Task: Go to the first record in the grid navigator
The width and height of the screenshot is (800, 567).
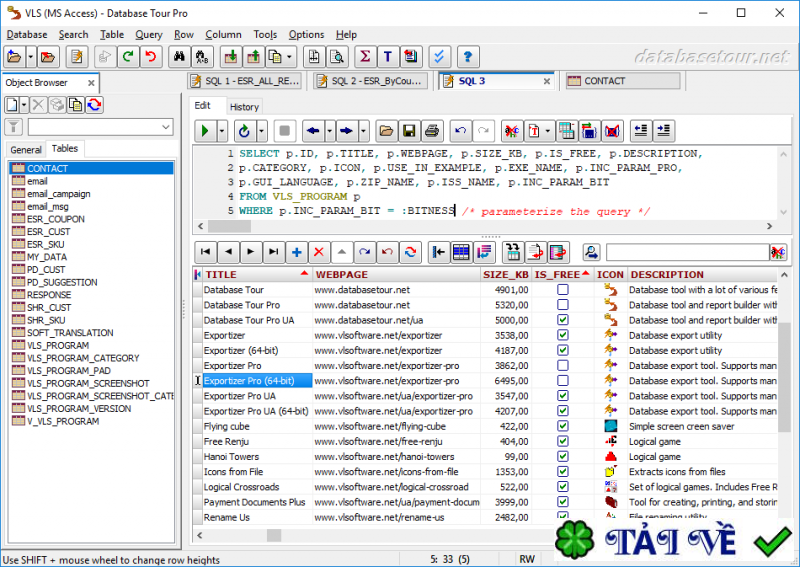Action: coord(205,252)
